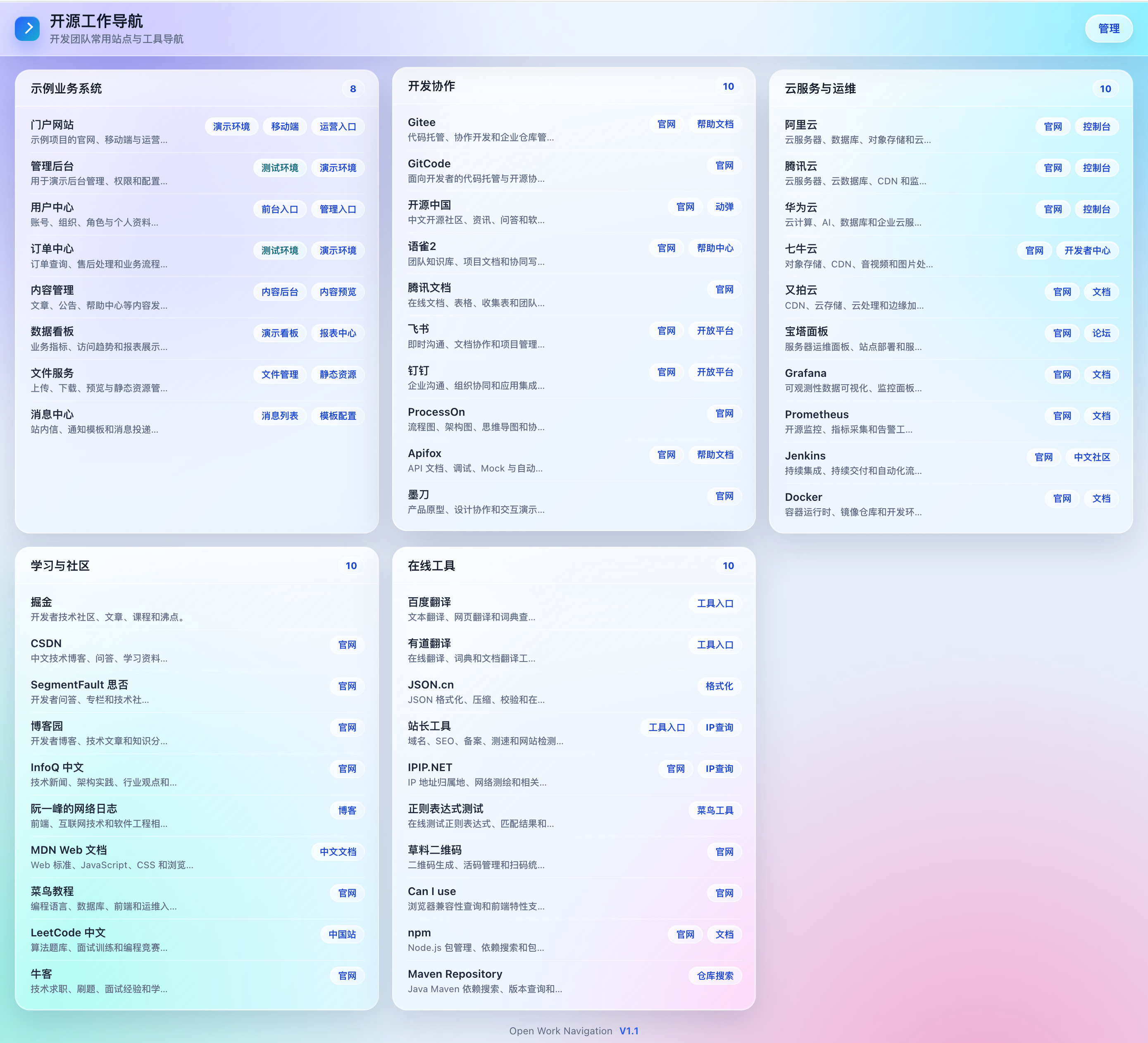Click the 开发协作 section heading
Viewport: 1148px width, 1043px height.
[431, 86]
